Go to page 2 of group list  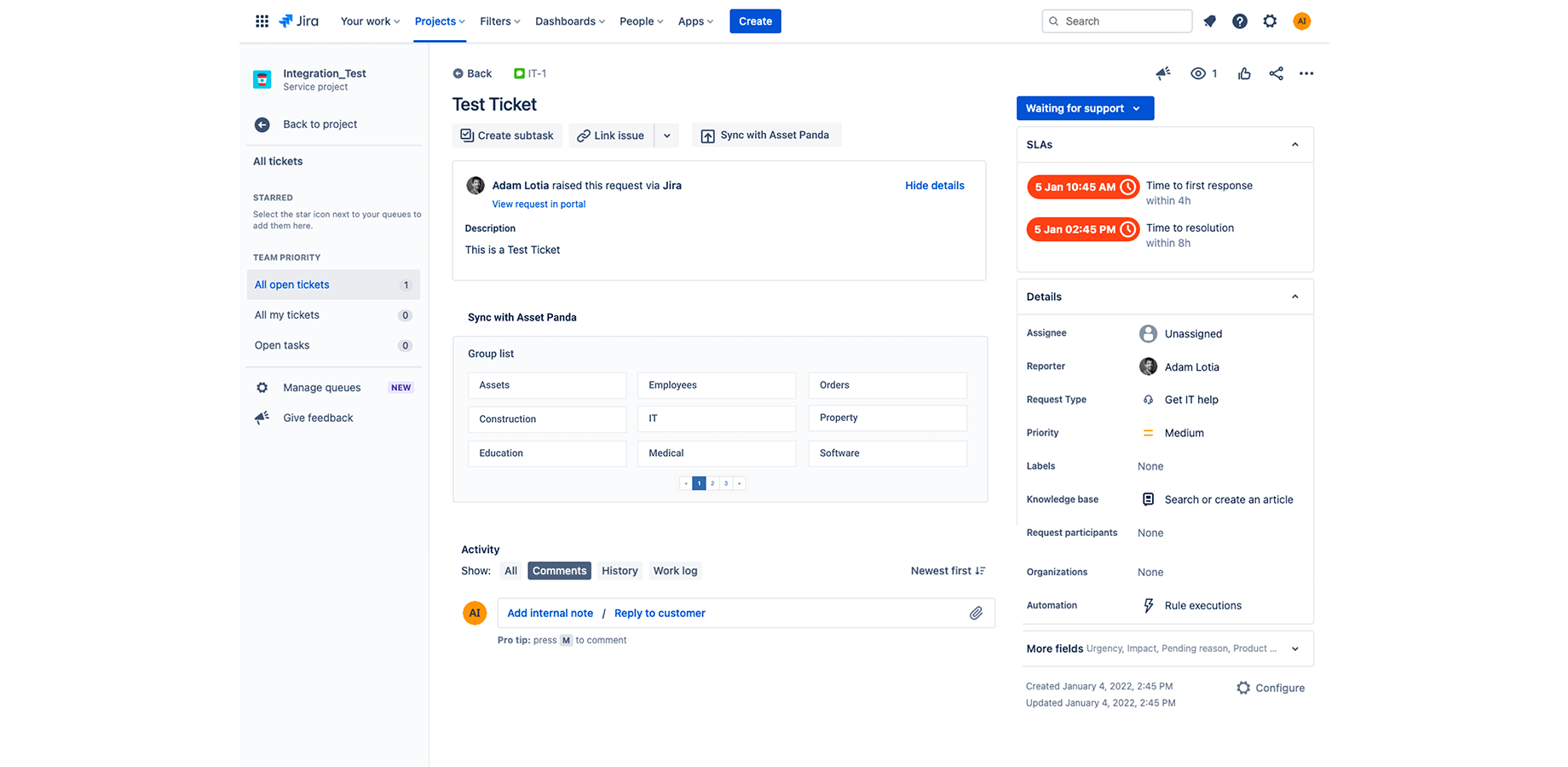[x=712, y=483]
